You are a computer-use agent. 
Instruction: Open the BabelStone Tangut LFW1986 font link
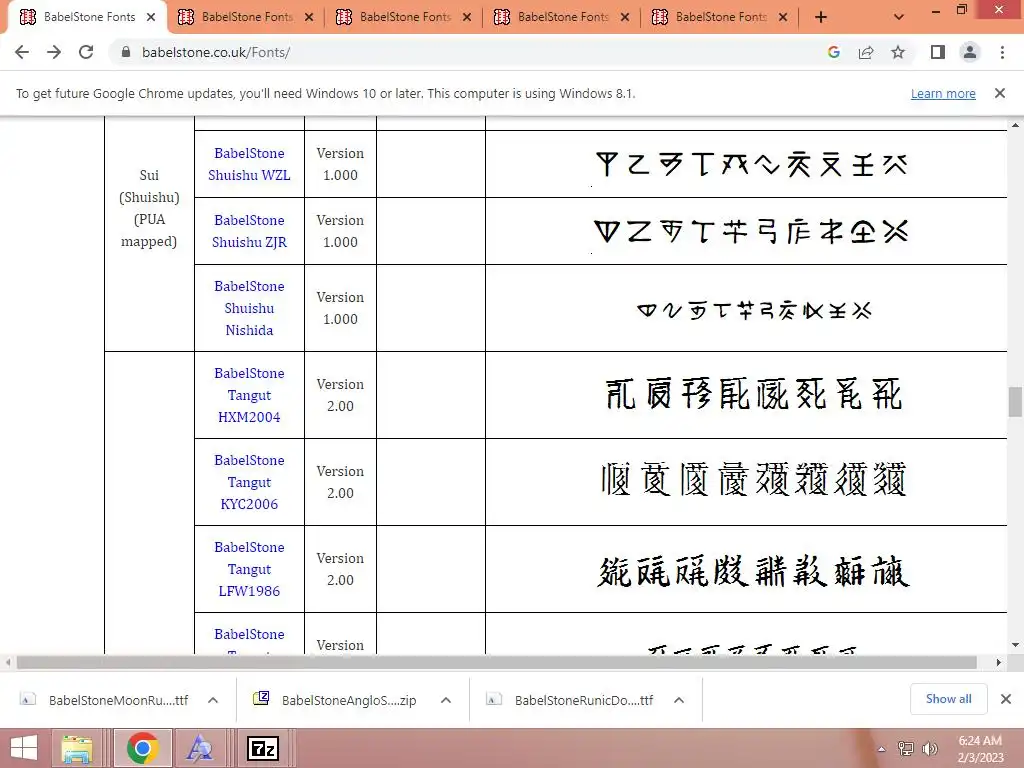249,569
